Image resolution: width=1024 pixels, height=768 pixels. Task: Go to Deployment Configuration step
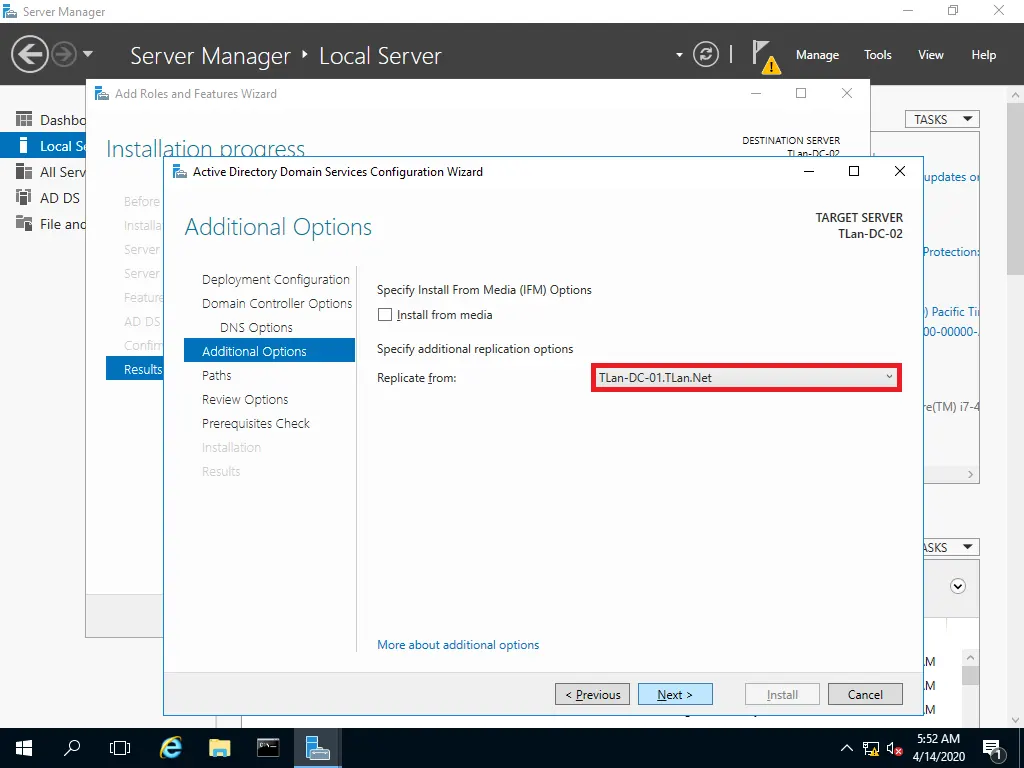click(276, 280)
